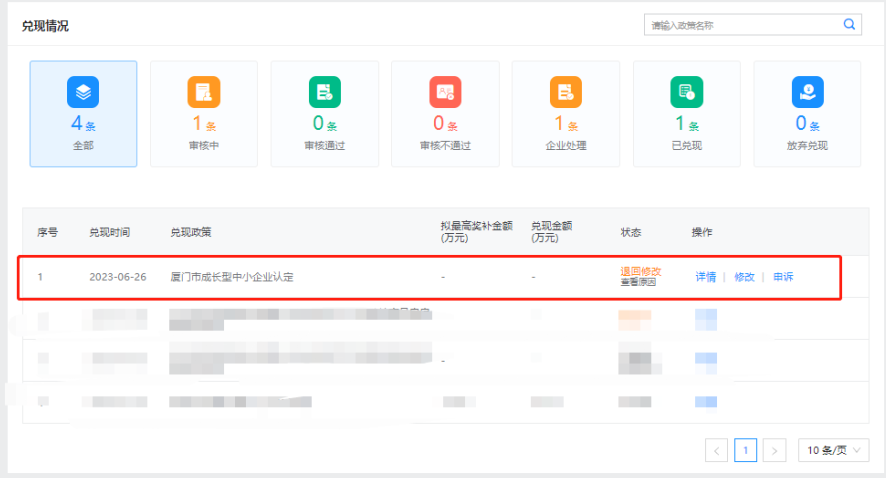
Task: Filter by 放弃兑现 label
Action: [x=807, y=146]
